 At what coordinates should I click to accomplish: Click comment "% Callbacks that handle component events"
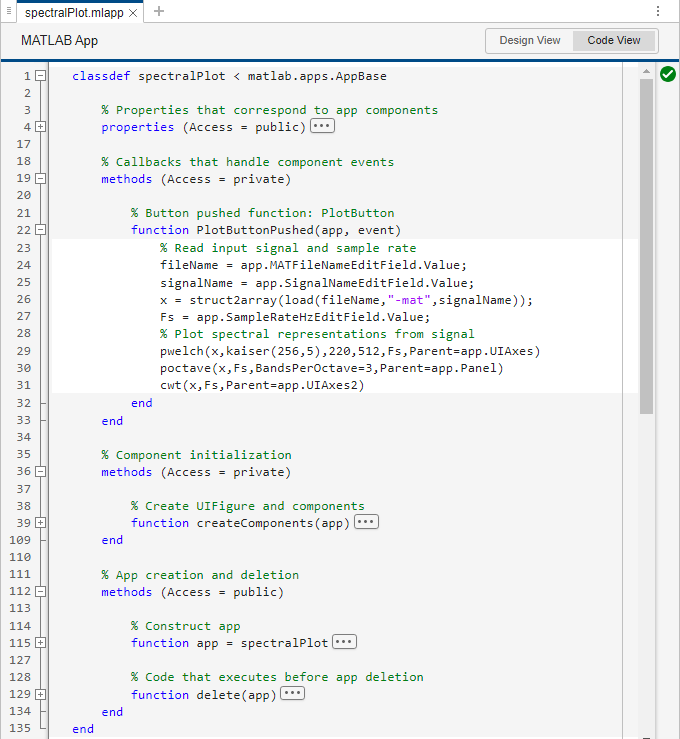pyautogui.click(x=247, y=162)
